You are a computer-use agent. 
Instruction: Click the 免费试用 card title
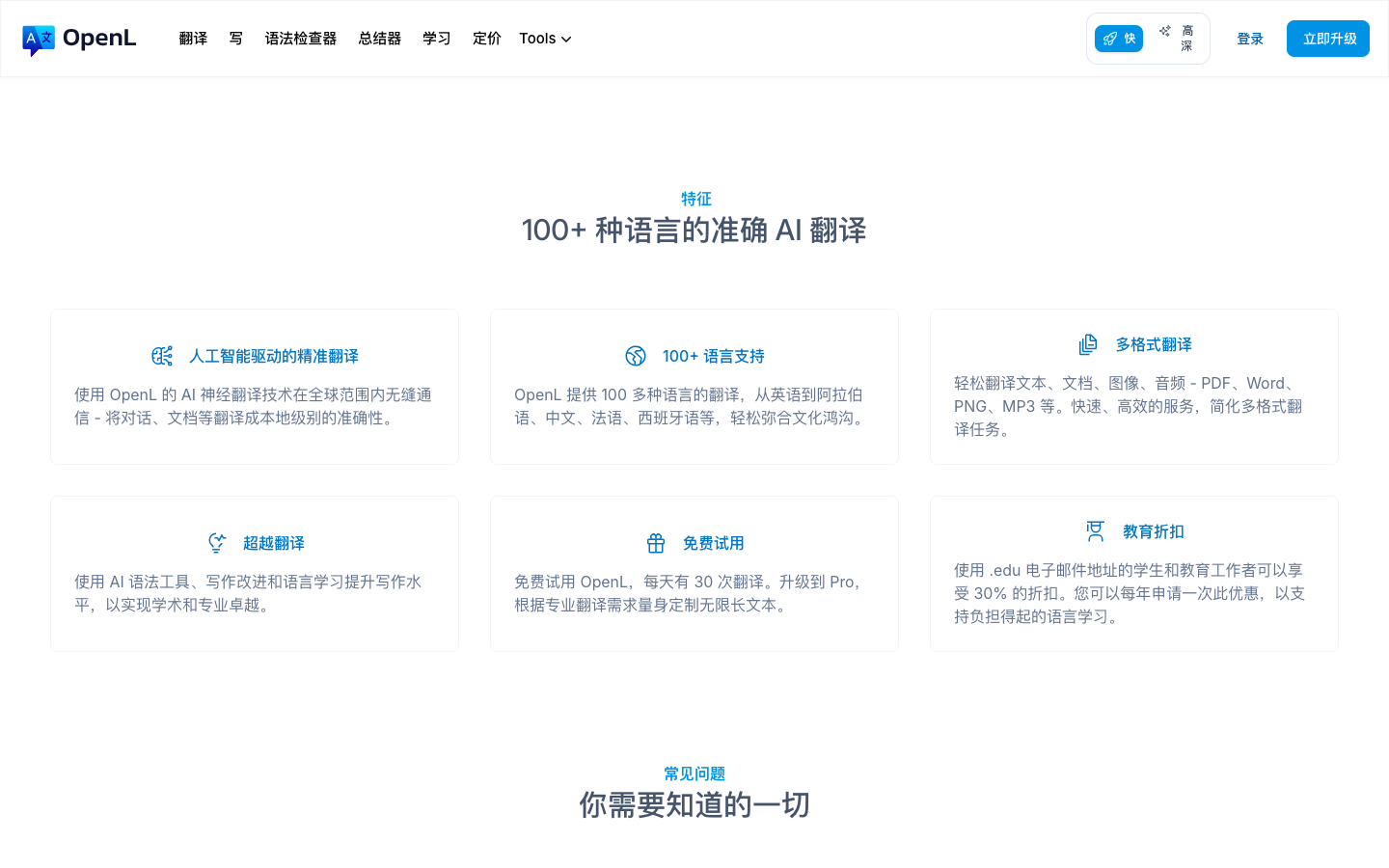pyautogui.click(x=714, y=543)
